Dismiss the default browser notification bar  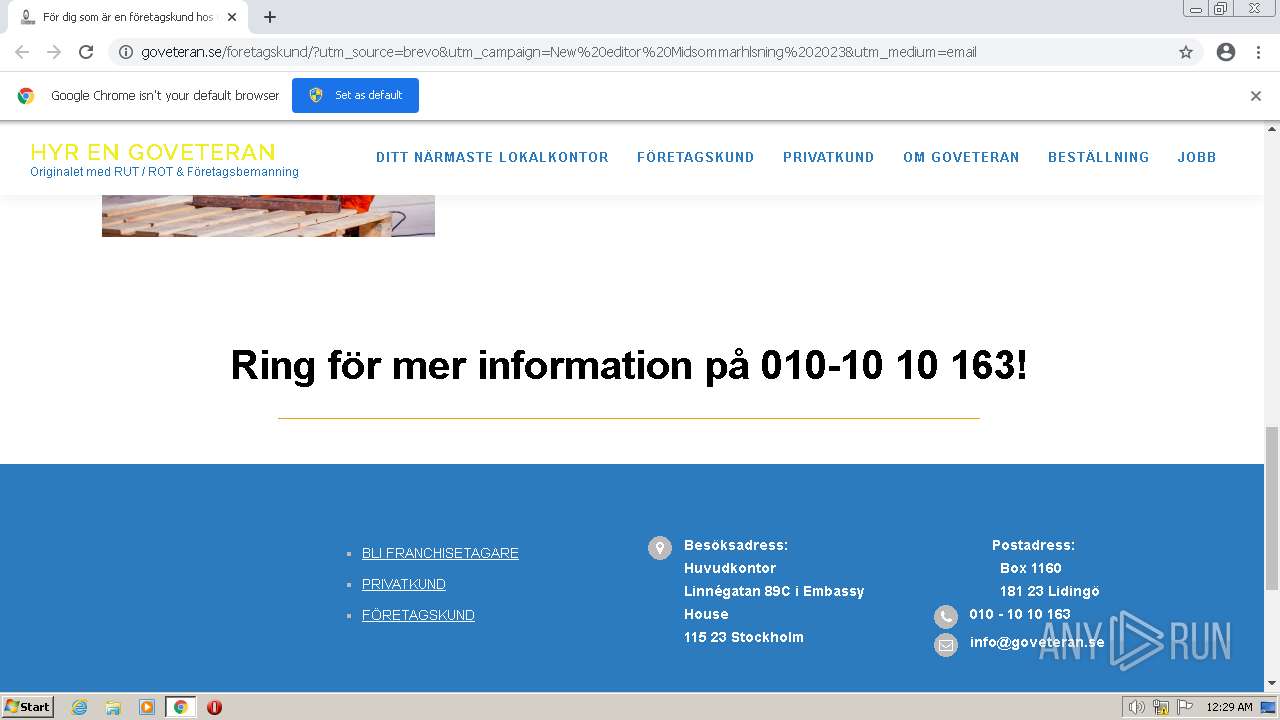pos(1256,96)
